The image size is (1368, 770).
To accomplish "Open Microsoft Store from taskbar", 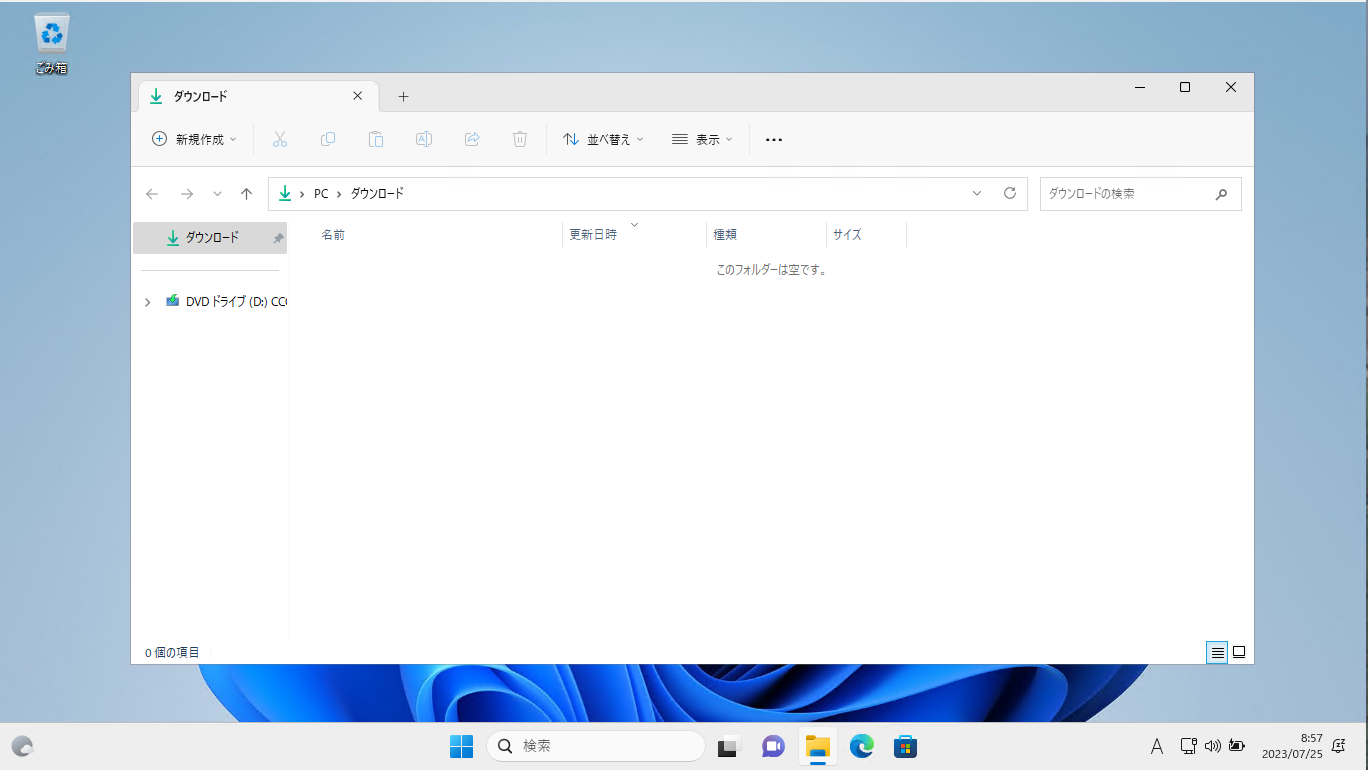I will coord(906,746).
